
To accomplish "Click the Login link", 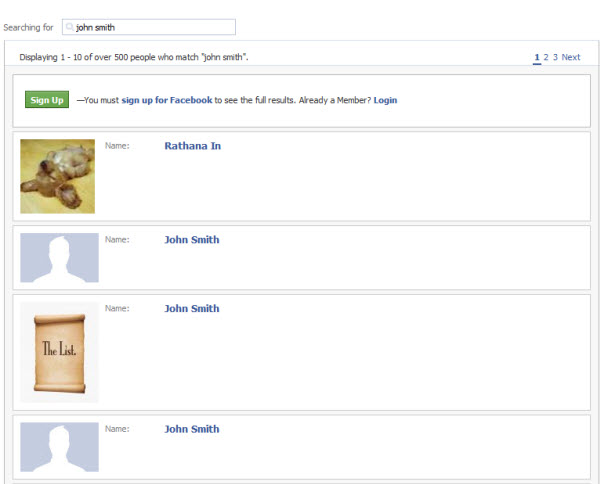I will click(x=385, y=100).
